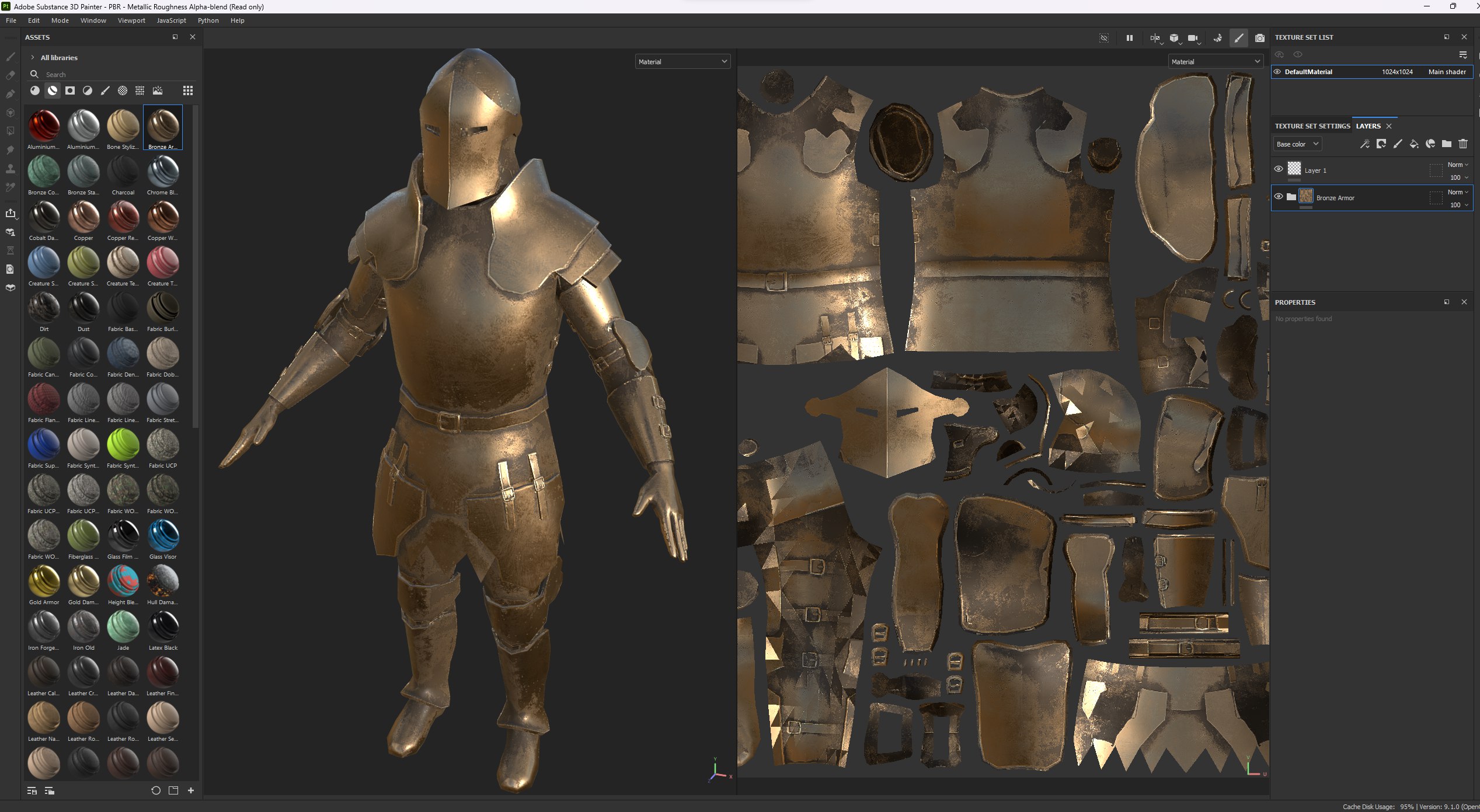Switch assets to grid view icon
The width and height of the screenshot is (1480, 812).
point(187,90)
